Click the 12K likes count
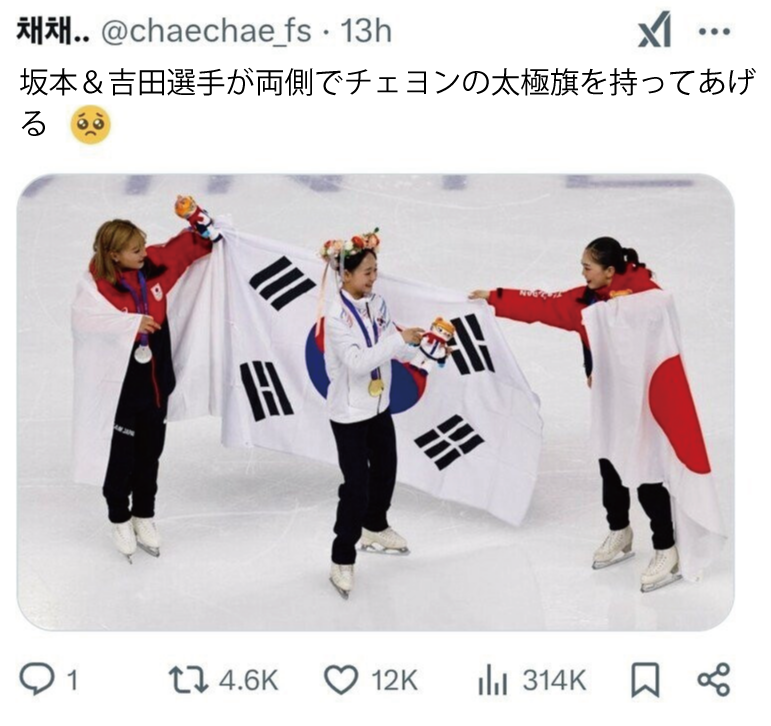 point(394,681)
